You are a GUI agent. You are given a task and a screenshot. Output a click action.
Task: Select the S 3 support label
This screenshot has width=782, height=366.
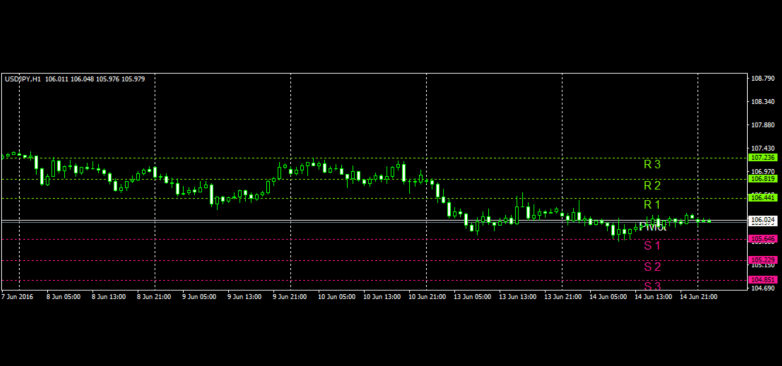(652, 286)
